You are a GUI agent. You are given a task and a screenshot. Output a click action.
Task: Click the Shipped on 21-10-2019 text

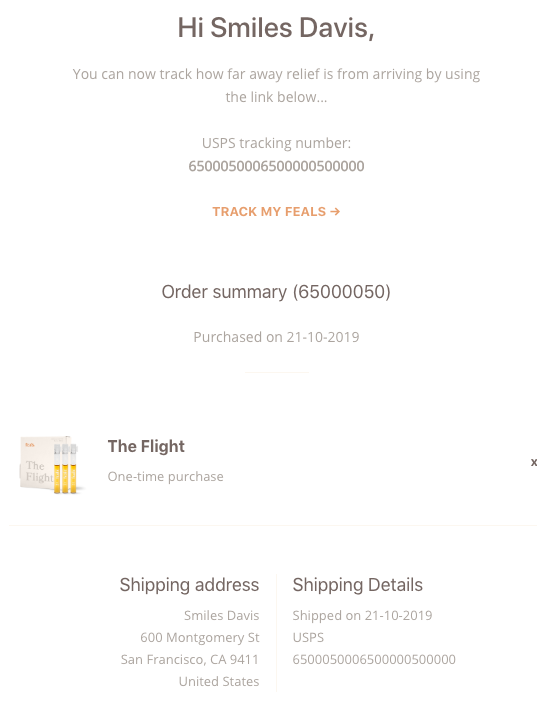point(362,615)
